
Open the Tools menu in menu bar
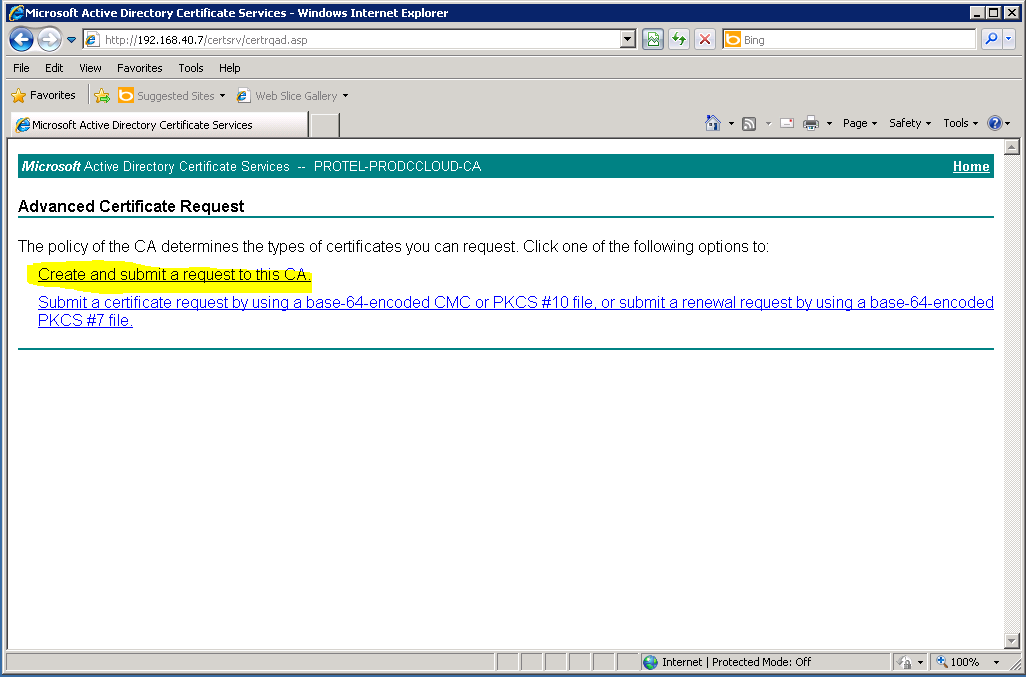(x=190, y=68)
